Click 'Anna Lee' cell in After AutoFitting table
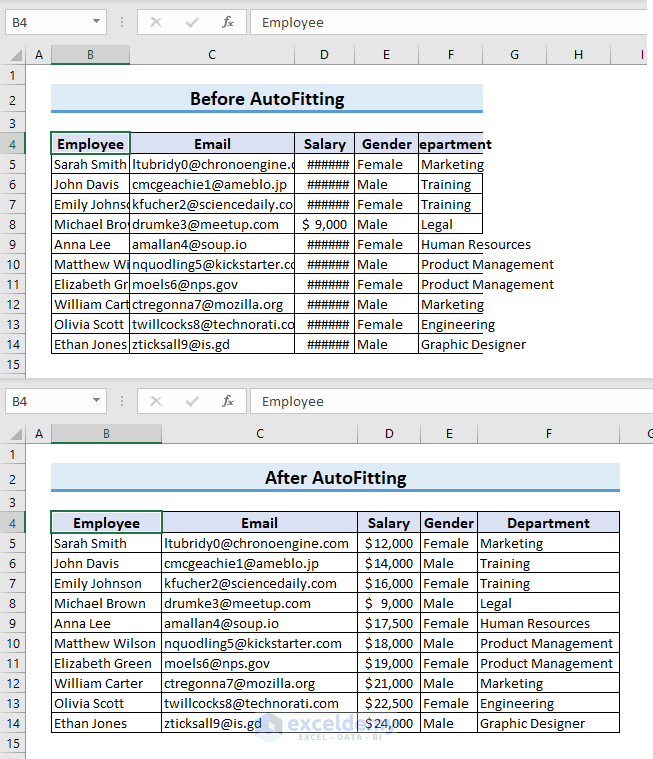Viewport: 653px width, 759px height. [106, 623]
